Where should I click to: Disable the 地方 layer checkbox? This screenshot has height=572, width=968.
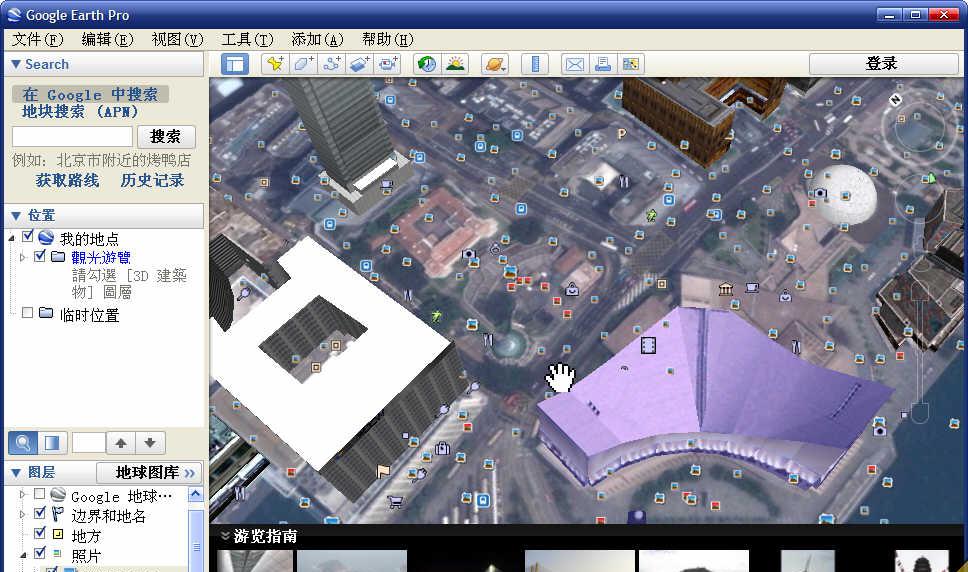tap(40, 533)
